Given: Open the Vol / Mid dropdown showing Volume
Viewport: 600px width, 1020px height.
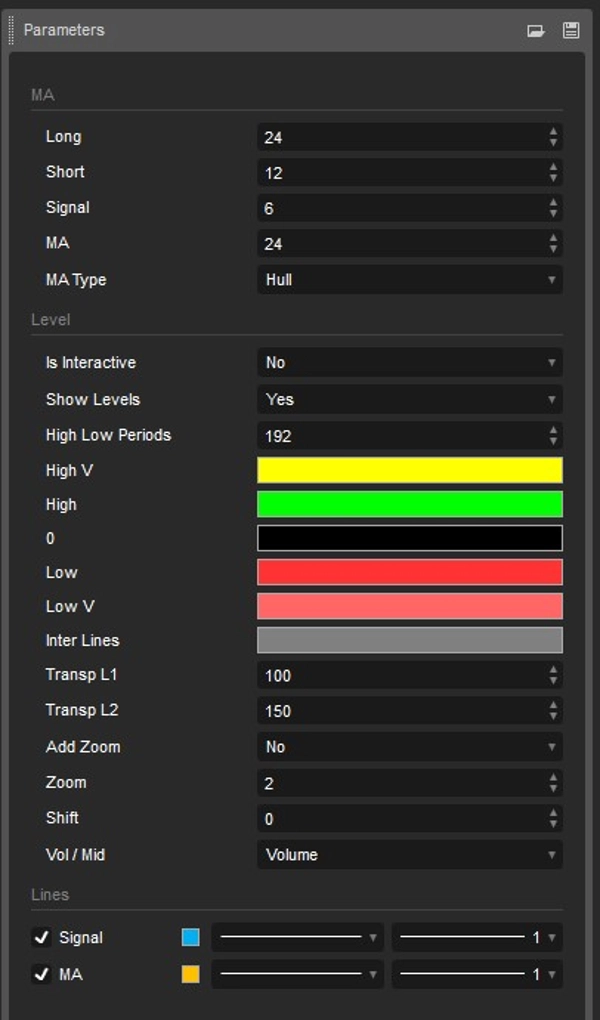Looking at the screenshot, I should tap(410, 855).
